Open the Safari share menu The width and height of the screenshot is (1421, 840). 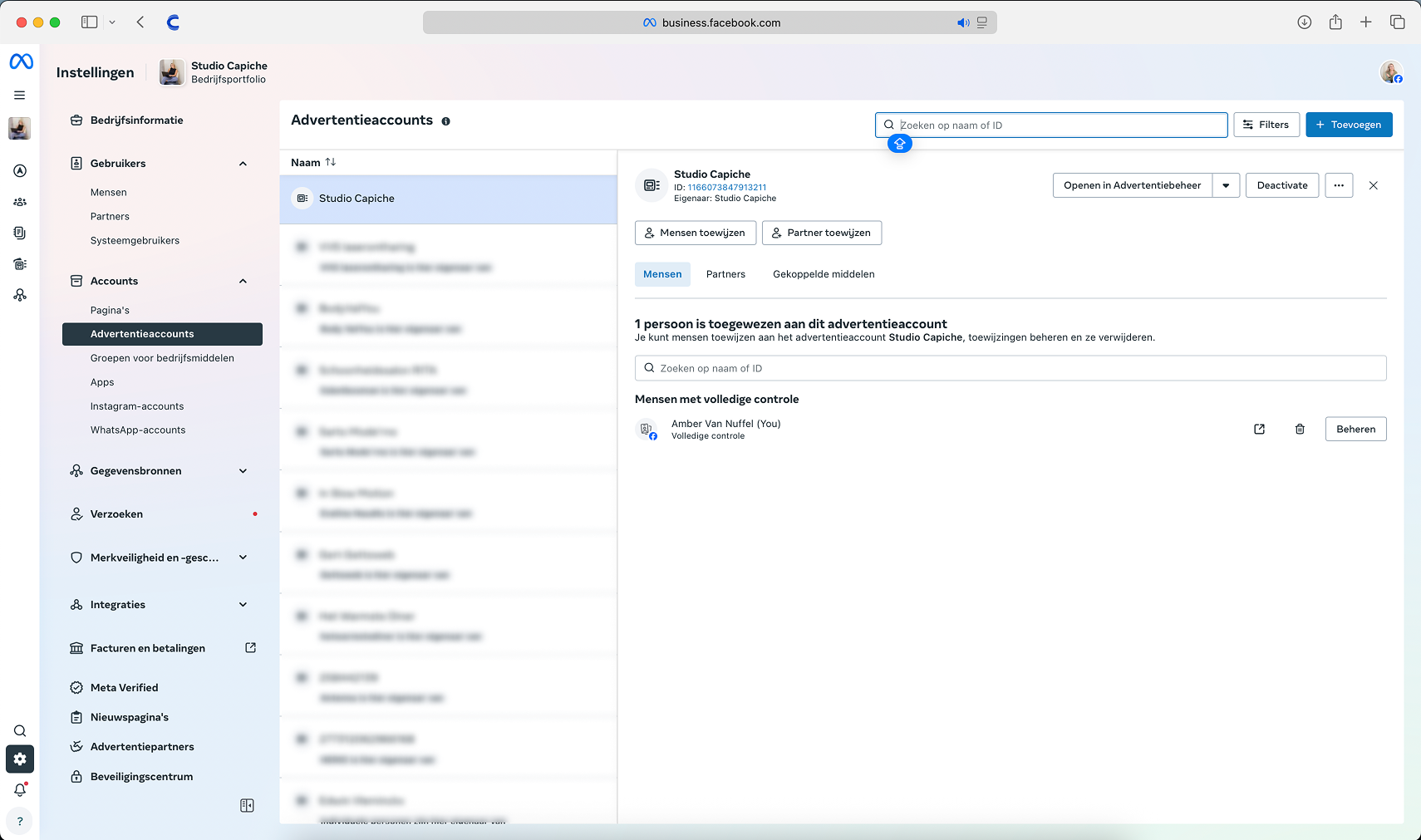1335,22
